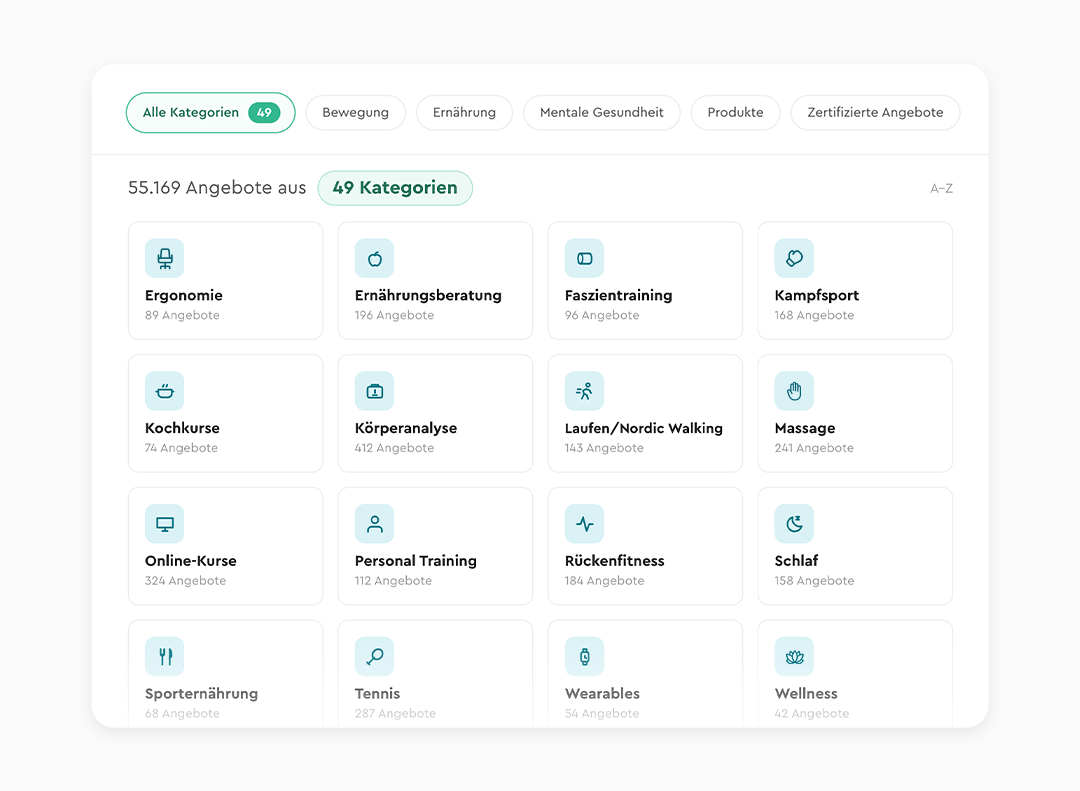Click the Kochkurse cooking pot icon
This screenshot has height=791, width=1080.
click(x=165, y=391)
